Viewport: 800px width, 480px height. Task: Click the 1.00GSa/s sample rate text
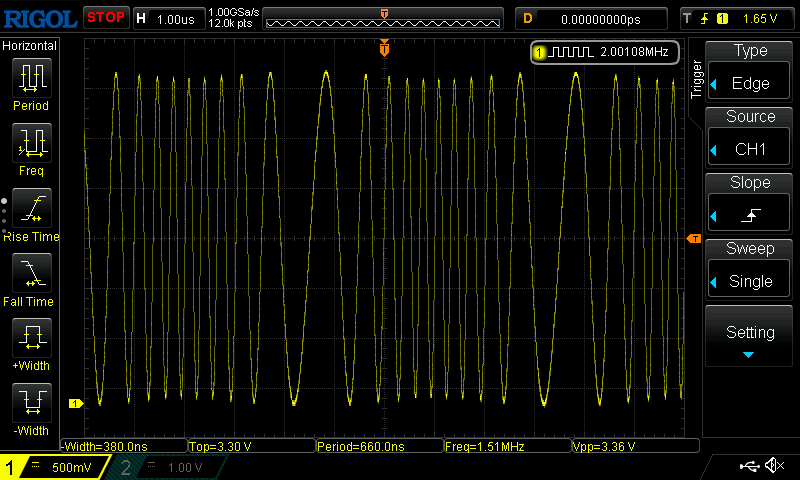click(x=234, y=12)
